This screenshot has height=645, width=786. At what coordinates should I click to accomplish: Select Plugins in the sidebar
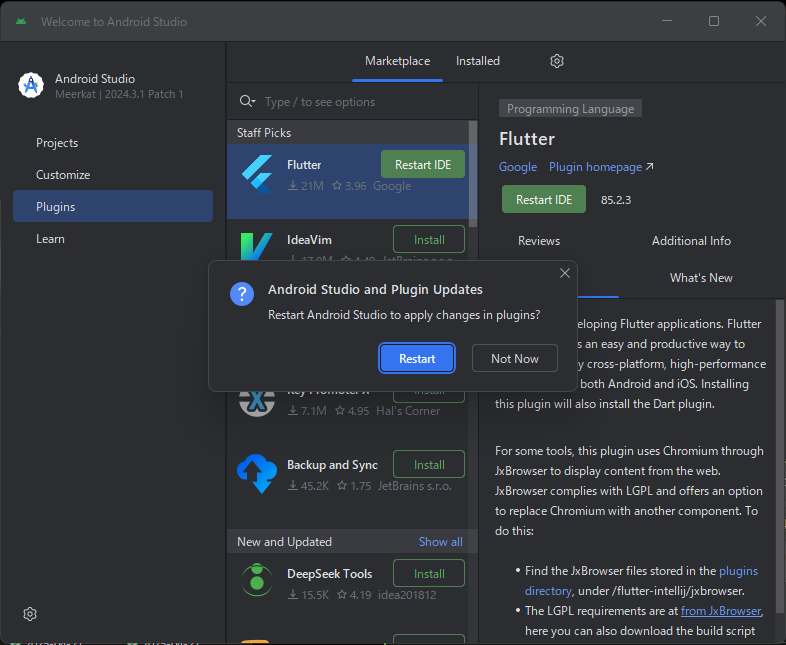pyautogui.click(x=113, y=206)
